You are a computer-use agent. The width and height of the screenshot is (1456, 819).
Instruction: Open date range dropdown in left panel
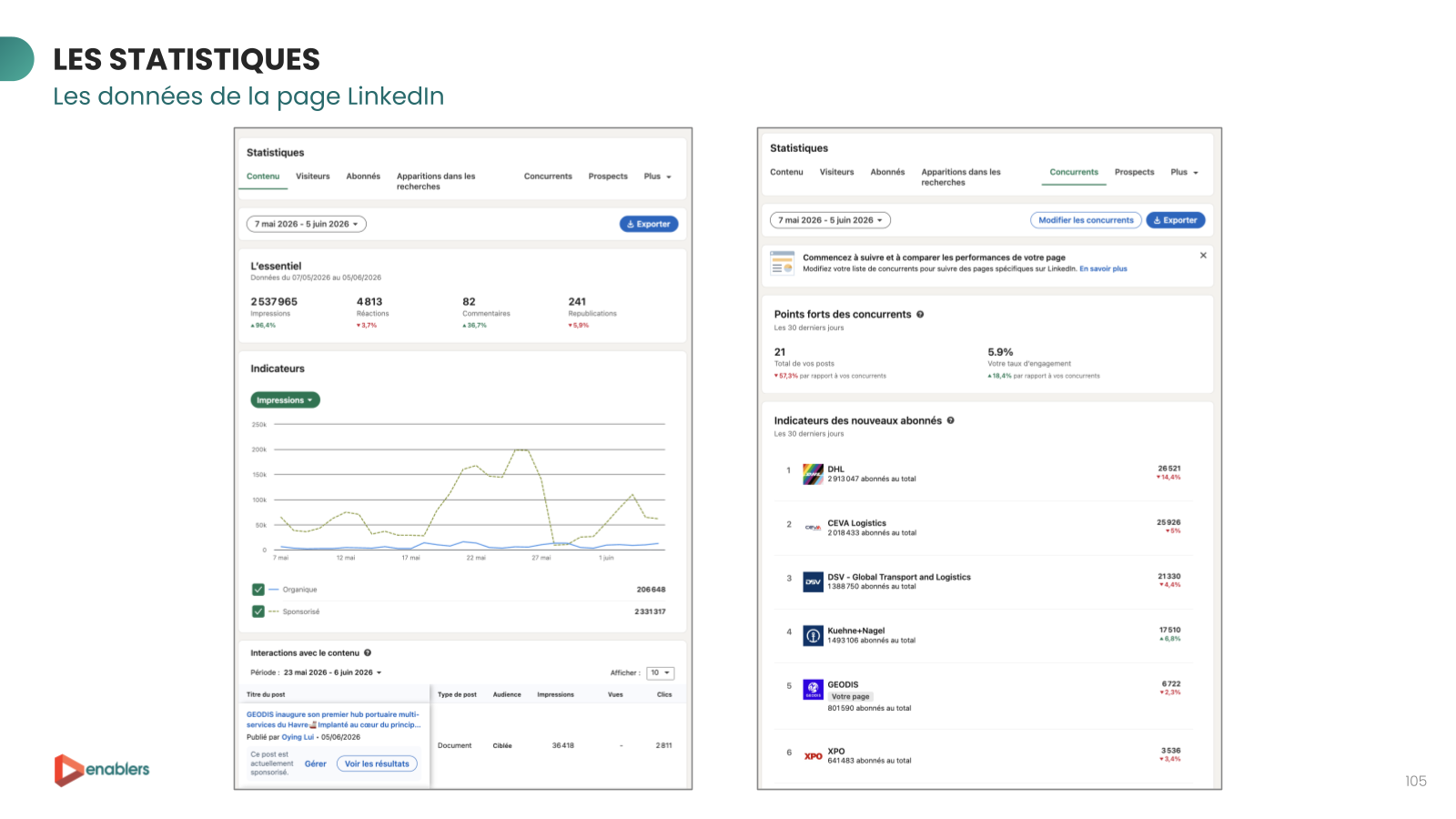tap(306, 224)
